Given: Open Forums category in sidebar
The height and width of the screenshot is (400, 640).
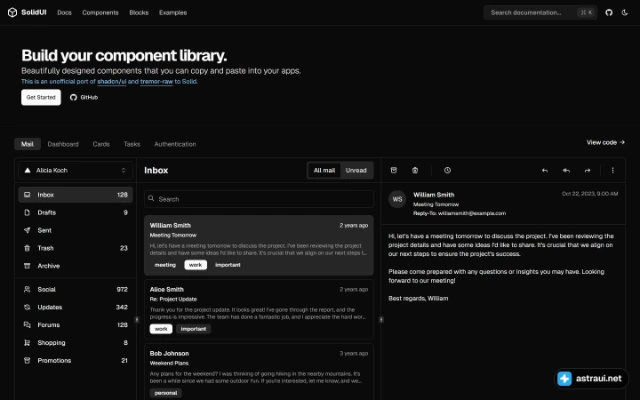Looking at the screenshot, I should [x=75, y=325].
